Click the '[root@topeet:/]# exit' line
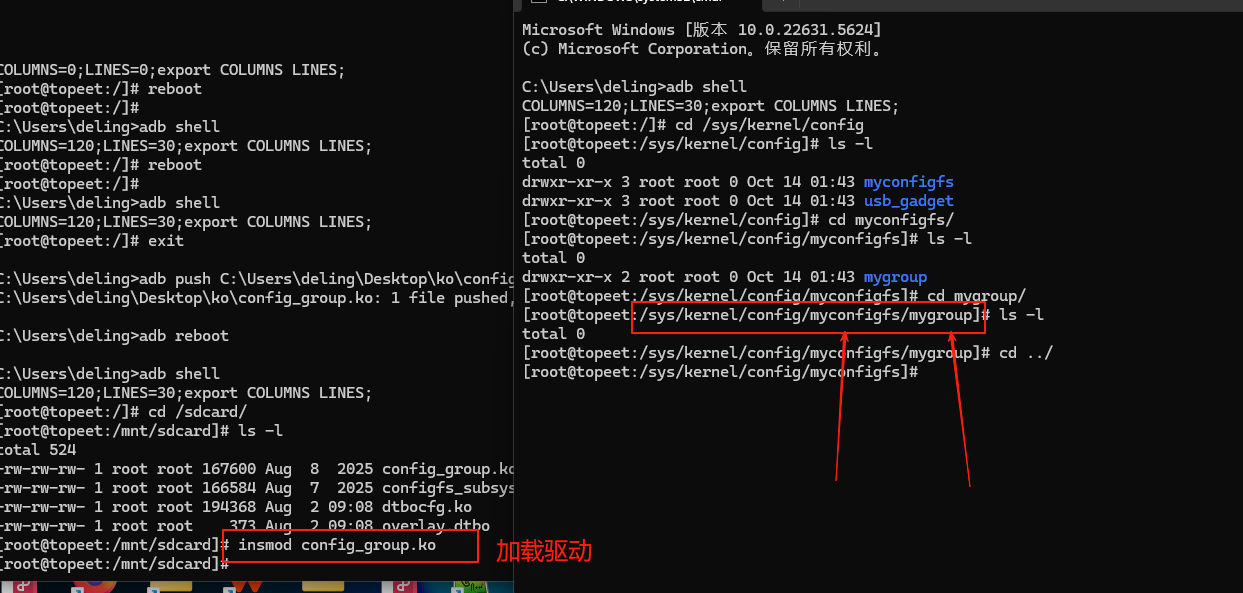 pyautogui.click(x=92, y=241)
